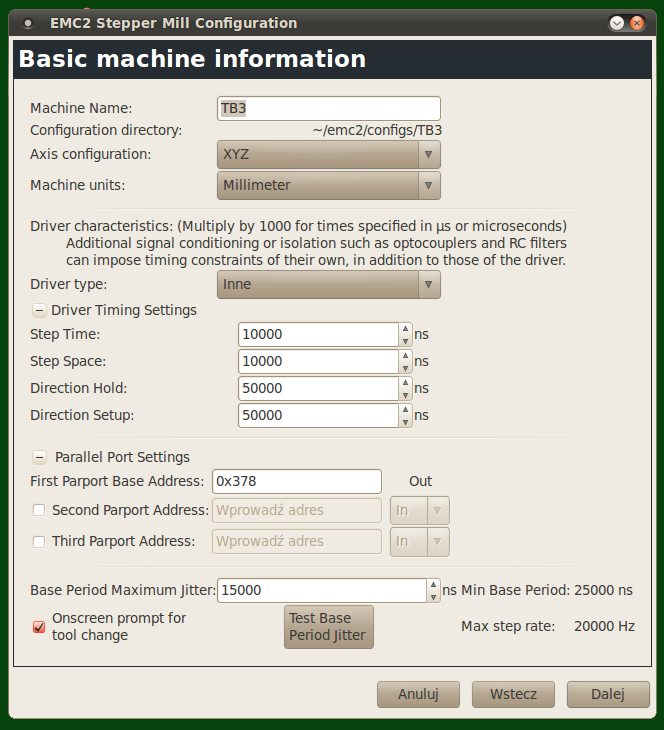Click the Third Parport address input field
The width and height of the screenshot is (664, 730).
[297, 541]
